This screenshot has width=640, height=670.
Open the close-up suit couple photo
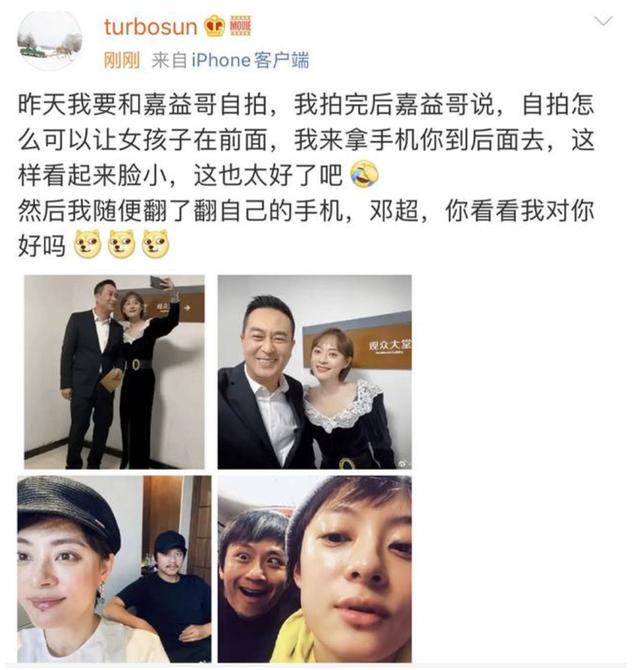[314, 372]
